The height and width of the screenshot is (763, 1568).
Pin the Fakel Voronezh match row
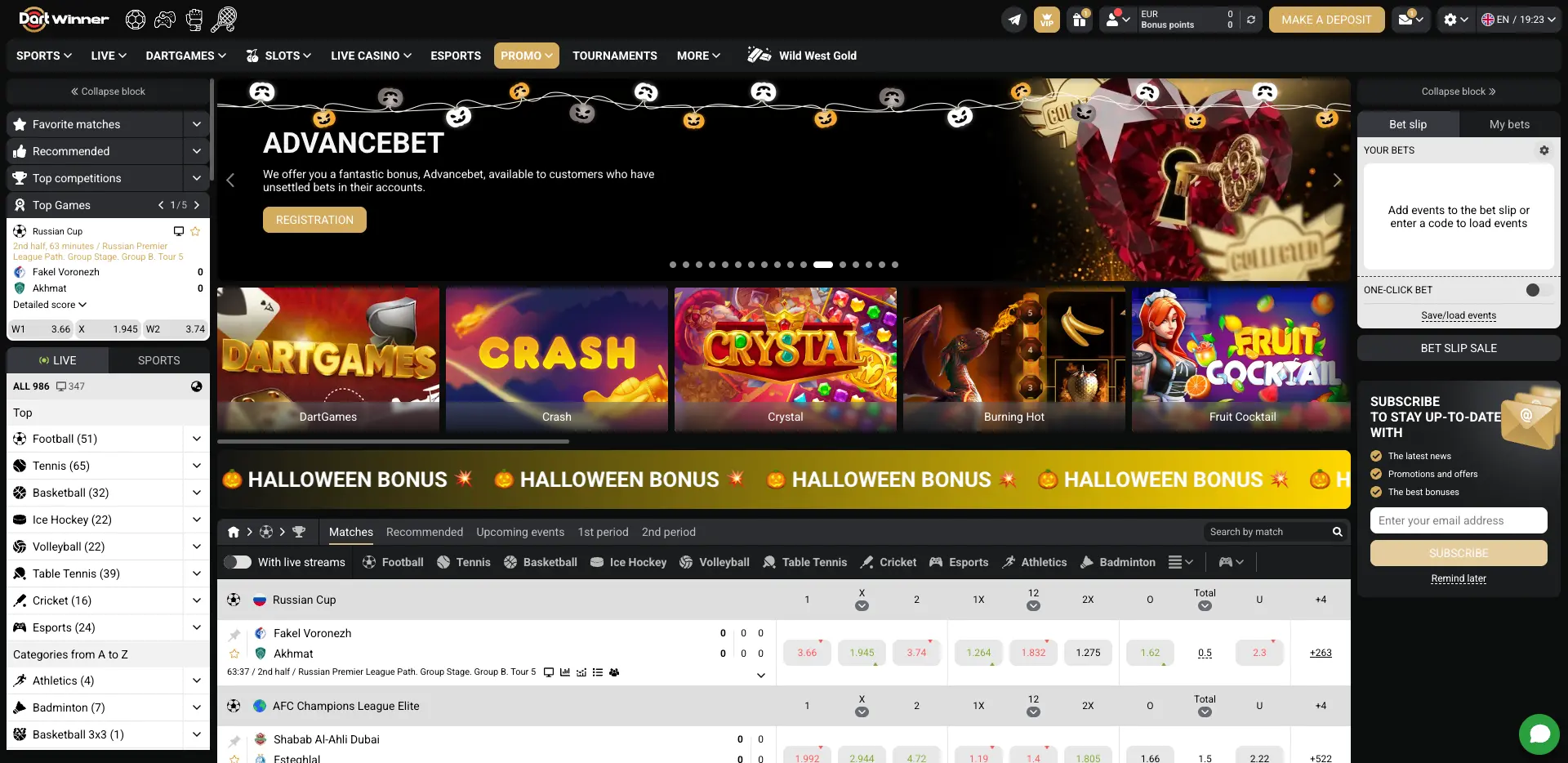234,635
